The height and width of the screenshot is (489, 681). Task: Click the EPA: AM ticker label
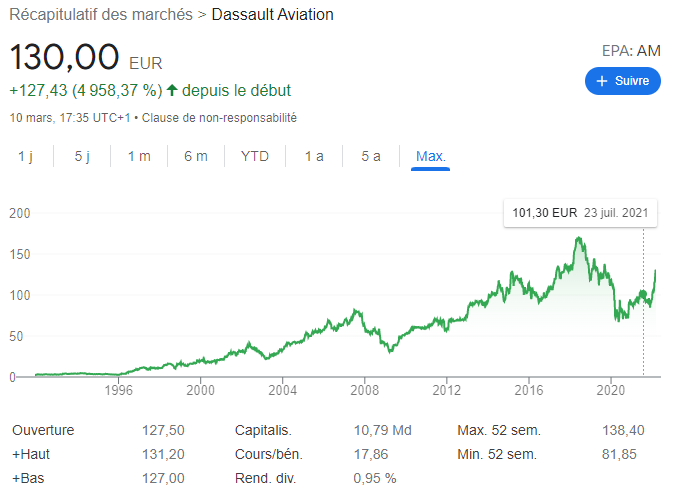coord(631,51)
